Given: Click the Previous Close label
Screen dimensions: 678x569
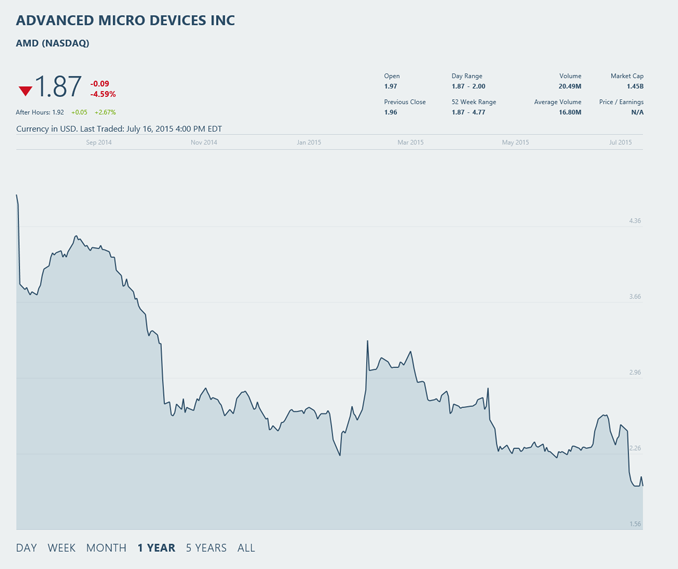Looking at the screenshot, I should [x=405, y=102].
